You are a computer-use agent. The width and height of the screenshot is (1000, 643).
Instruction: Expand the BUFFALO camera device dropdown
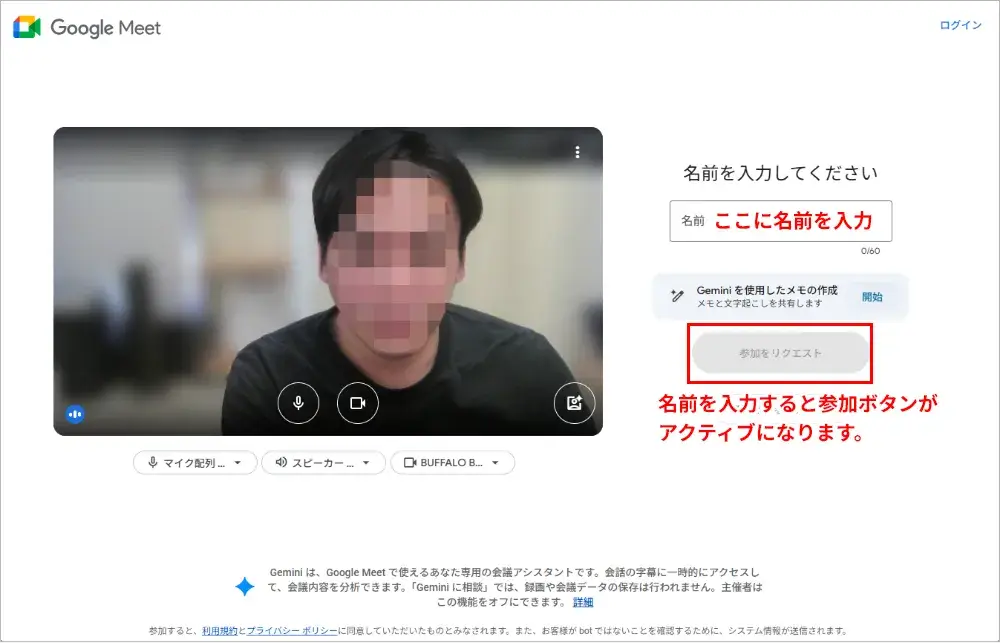coord(495,462)
